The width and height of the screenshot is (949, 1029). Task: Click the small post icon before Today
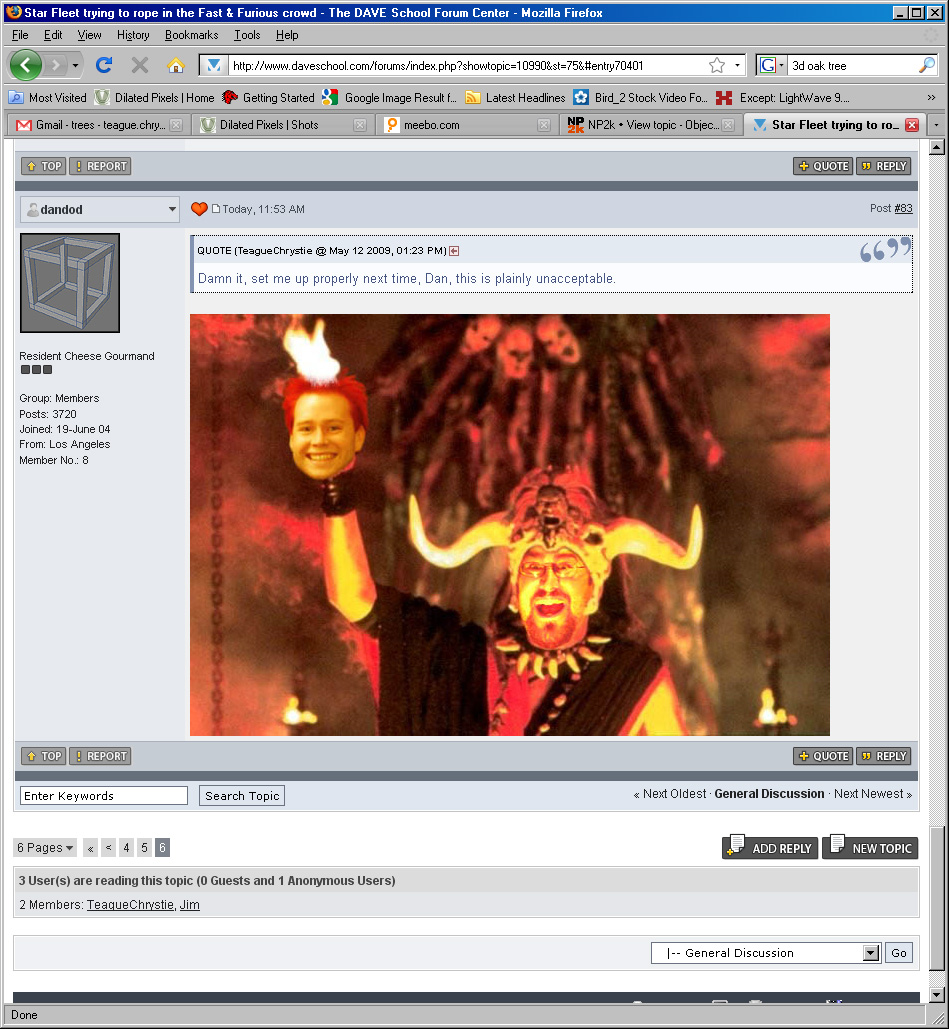[215, 209]
